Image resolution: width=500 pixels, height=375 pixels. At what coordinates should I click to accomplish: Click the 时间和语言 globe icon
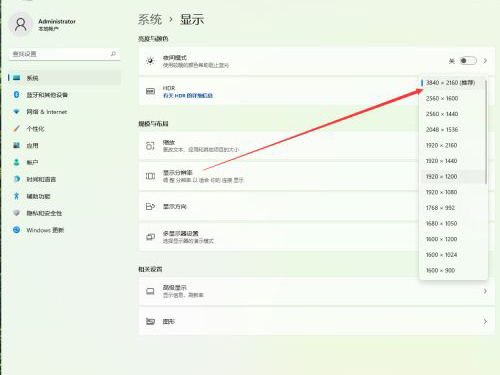coord(16,179)
